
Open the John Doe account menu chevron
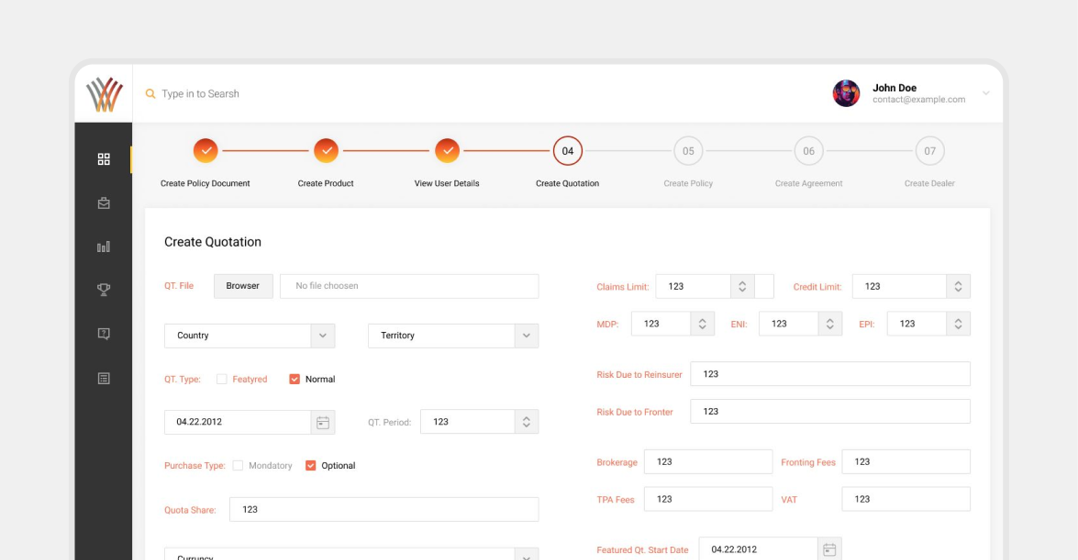click(985, 93)
